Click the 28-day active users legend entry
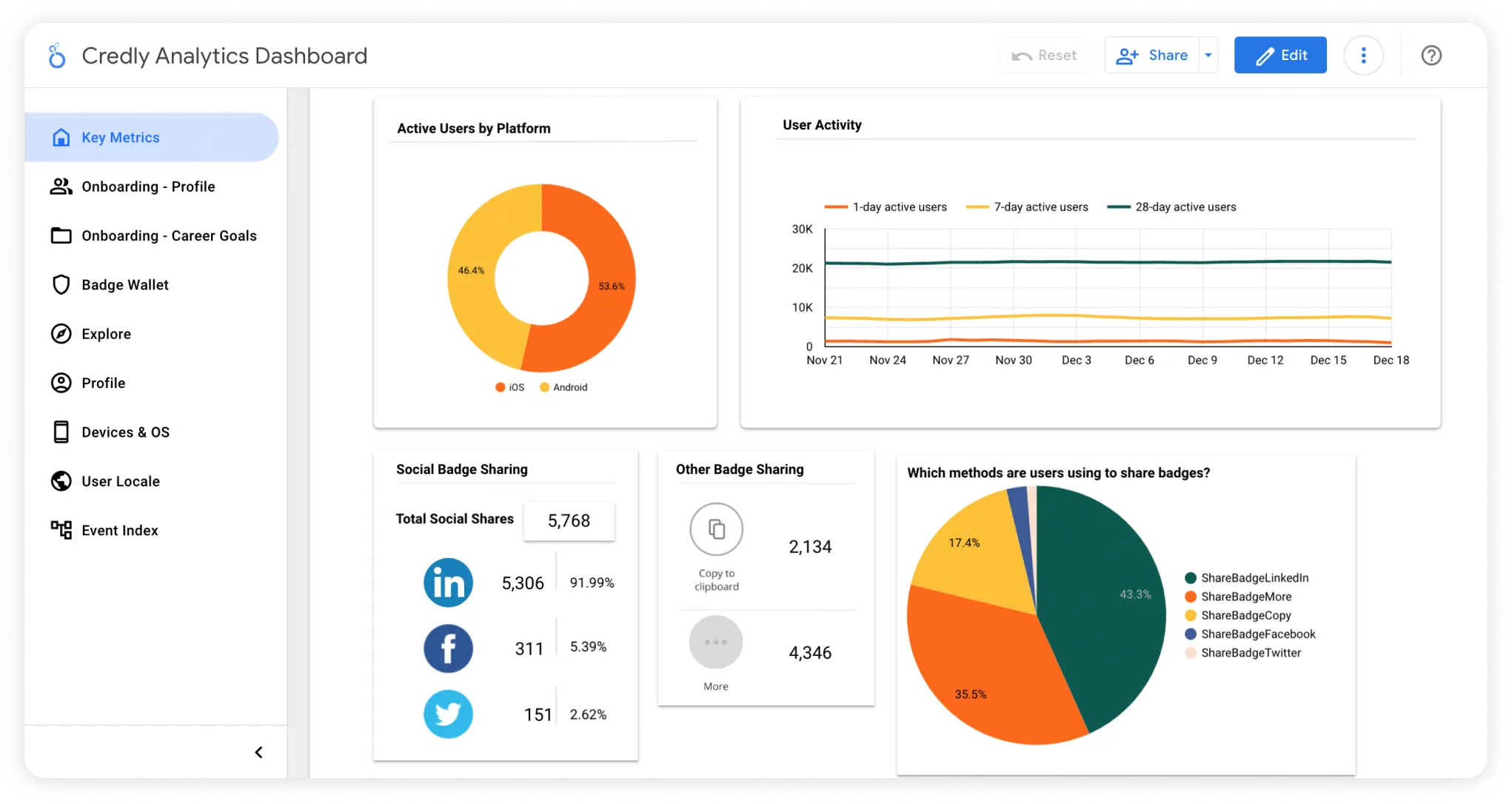Screen dimensions: 1512x804 click(1171, 207)
